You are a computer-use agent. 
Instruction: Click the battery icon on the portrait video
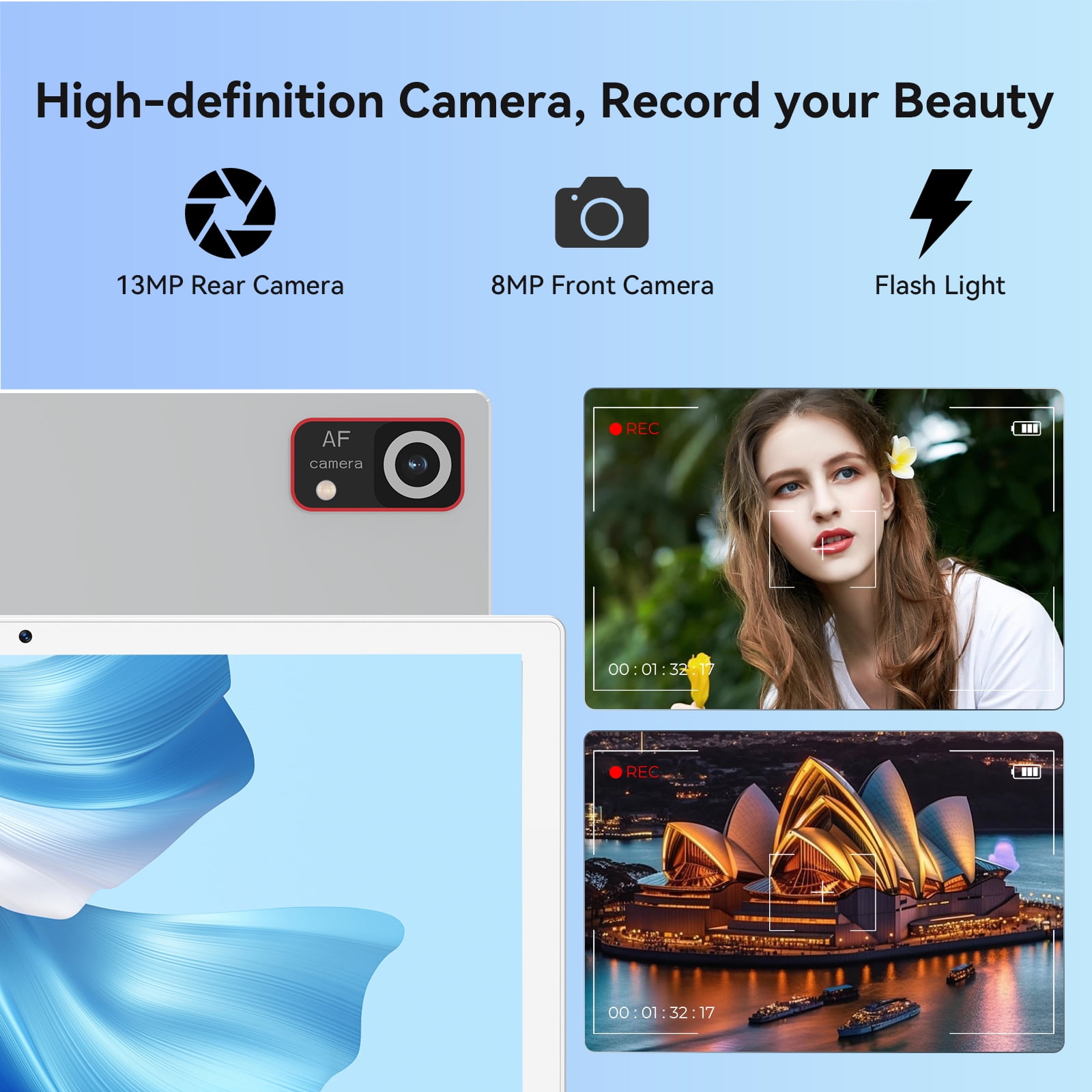click(1026, 429)
